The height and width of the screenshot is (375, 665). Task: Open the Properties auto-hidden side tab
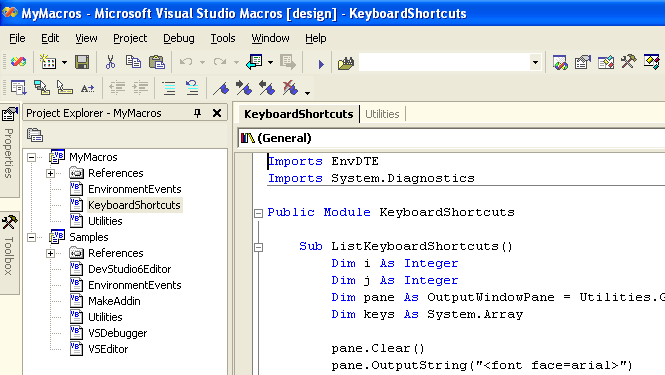point(9,151)
